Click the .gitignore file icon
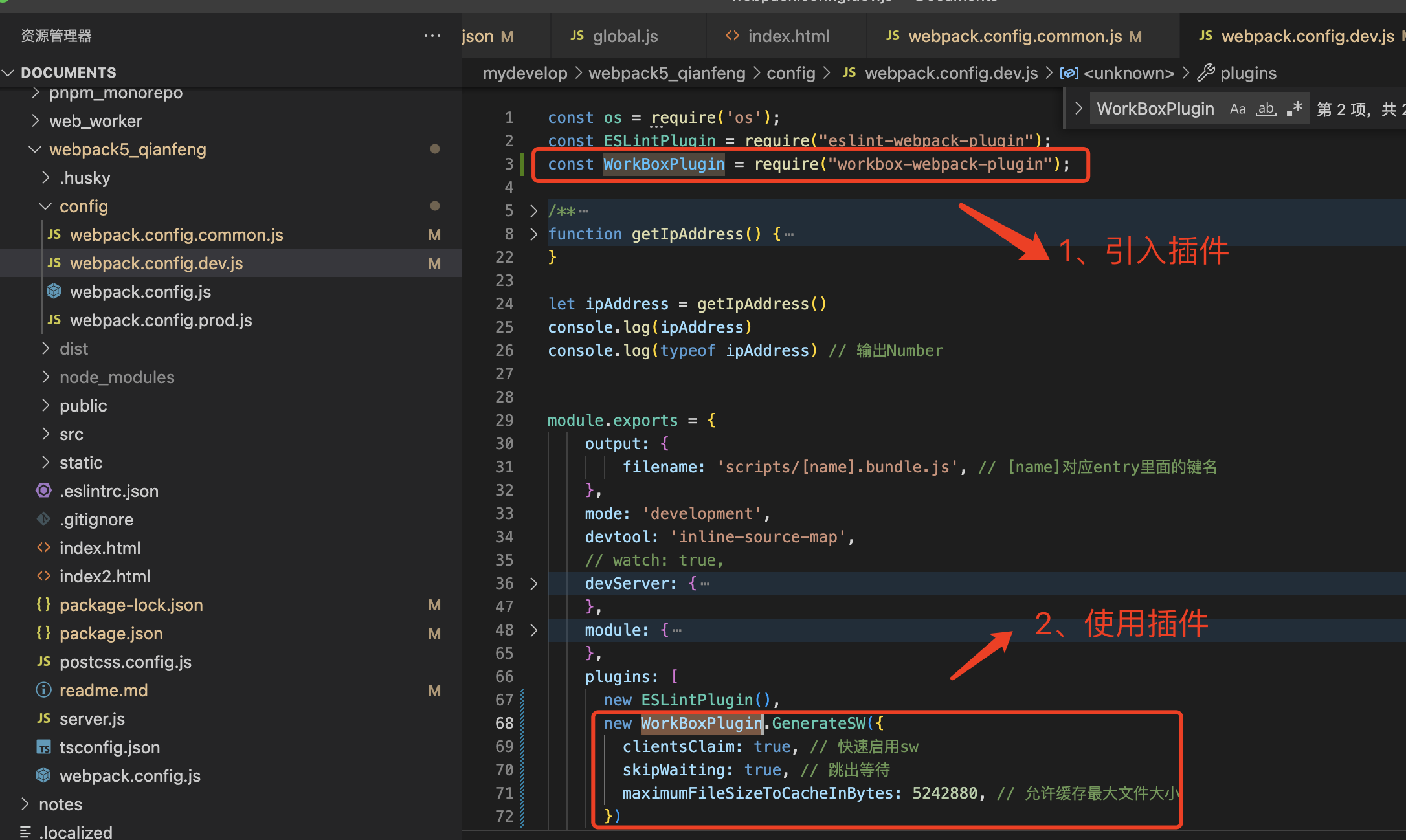Screen dimensions: 1406x840 [x=43, y=519]
